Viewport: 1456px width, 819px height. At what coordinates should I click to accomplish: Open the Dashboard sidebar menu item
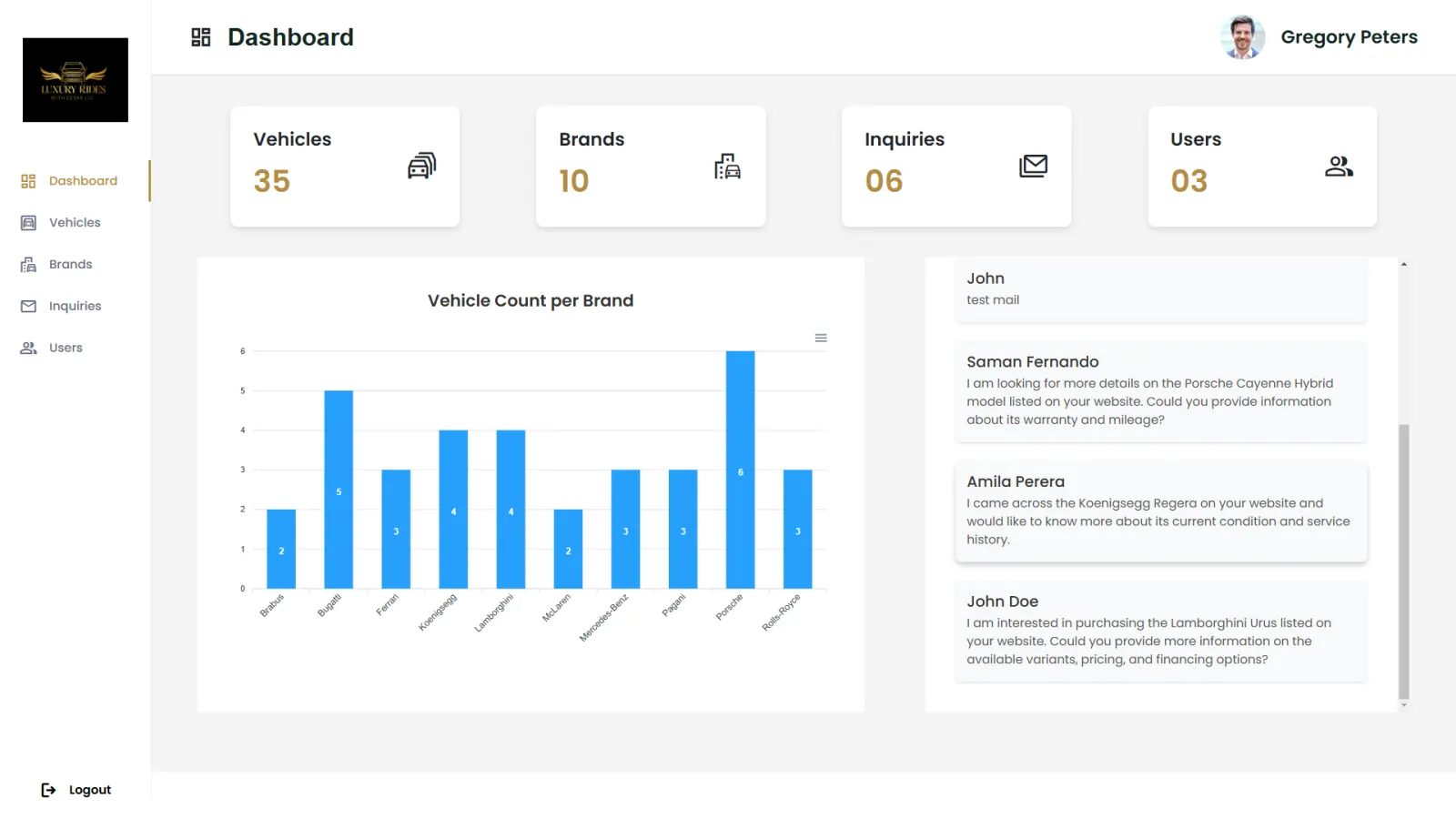(76, 181)
